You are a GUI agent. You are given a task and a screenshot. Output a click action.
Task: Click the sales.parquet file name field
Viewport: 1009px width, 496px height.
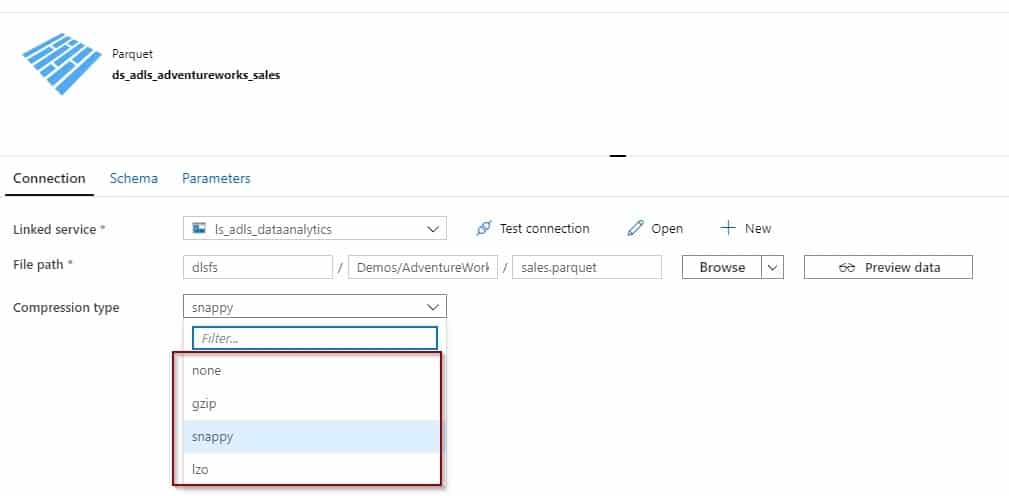tap(587, 268)
